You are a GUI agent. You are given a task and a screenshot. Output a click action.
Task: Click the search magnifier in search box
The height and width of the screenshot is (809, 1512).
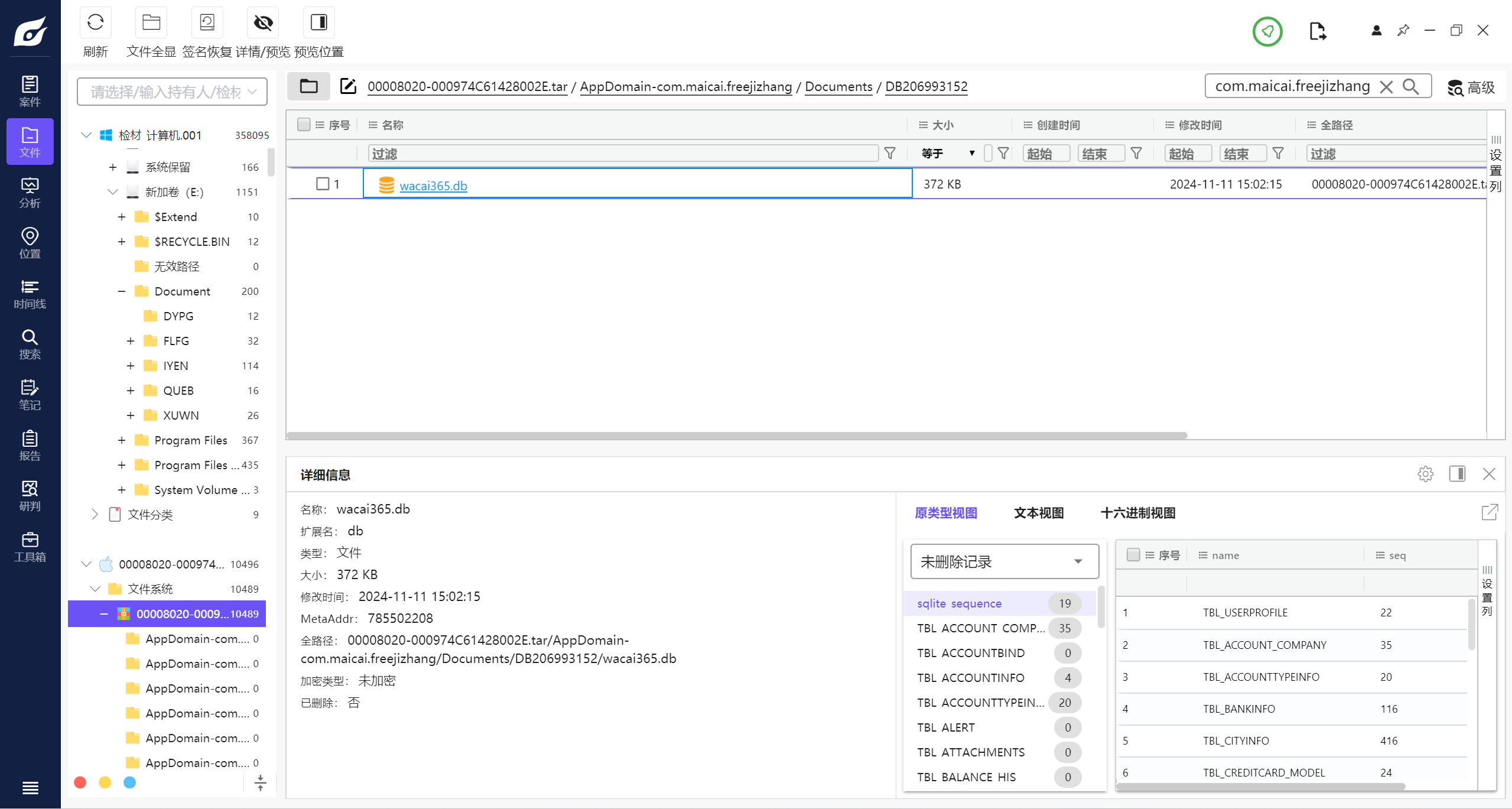1410,87
